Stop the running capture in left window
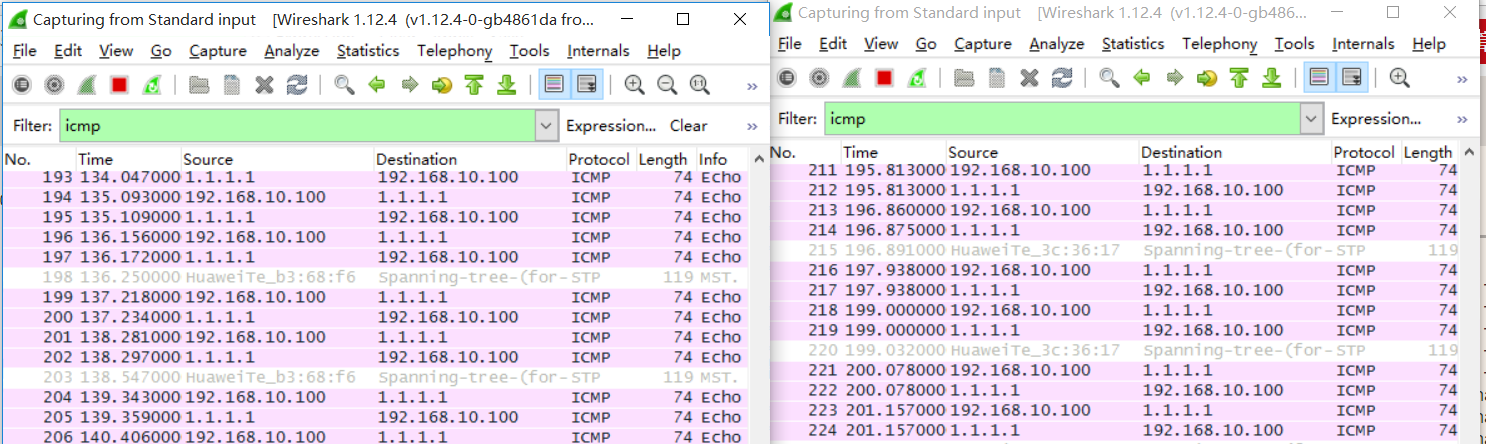 click(120, 86)
